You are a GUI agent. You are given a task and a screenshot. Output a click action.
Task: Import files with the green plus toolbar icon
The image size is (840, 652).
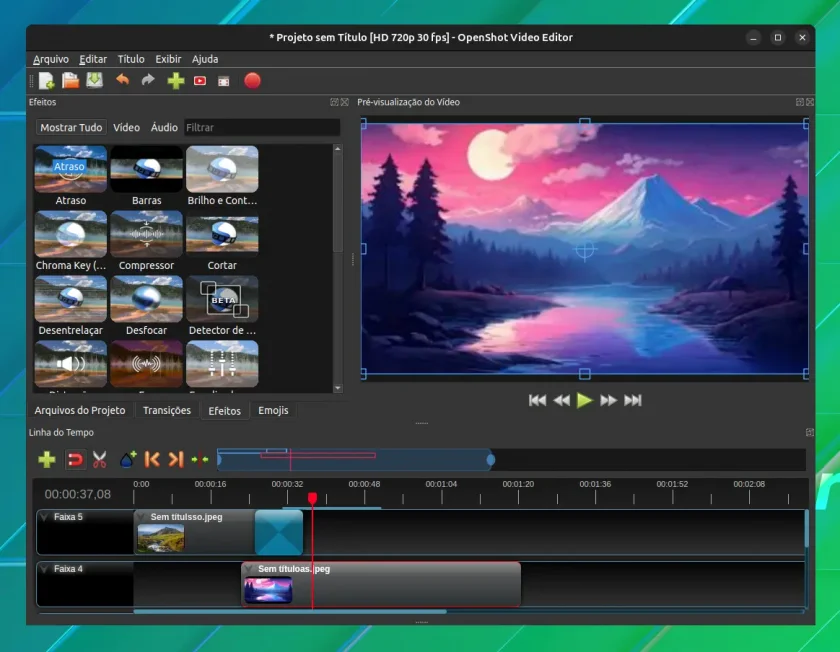pos(176,81)
